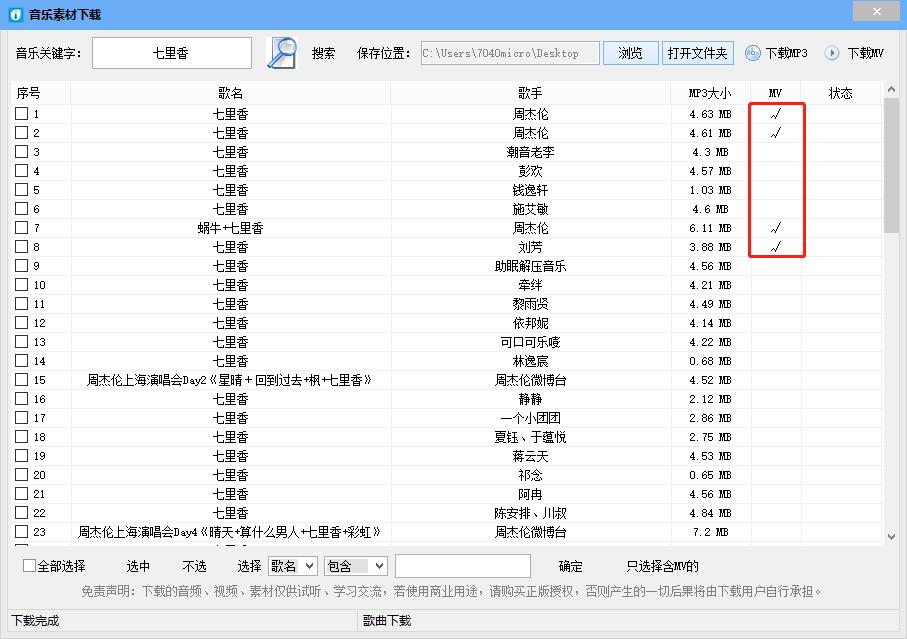Viewport: 907px width, 639px height.
Task: Click the 下载MP3 download icon
Action: [752, 53]
